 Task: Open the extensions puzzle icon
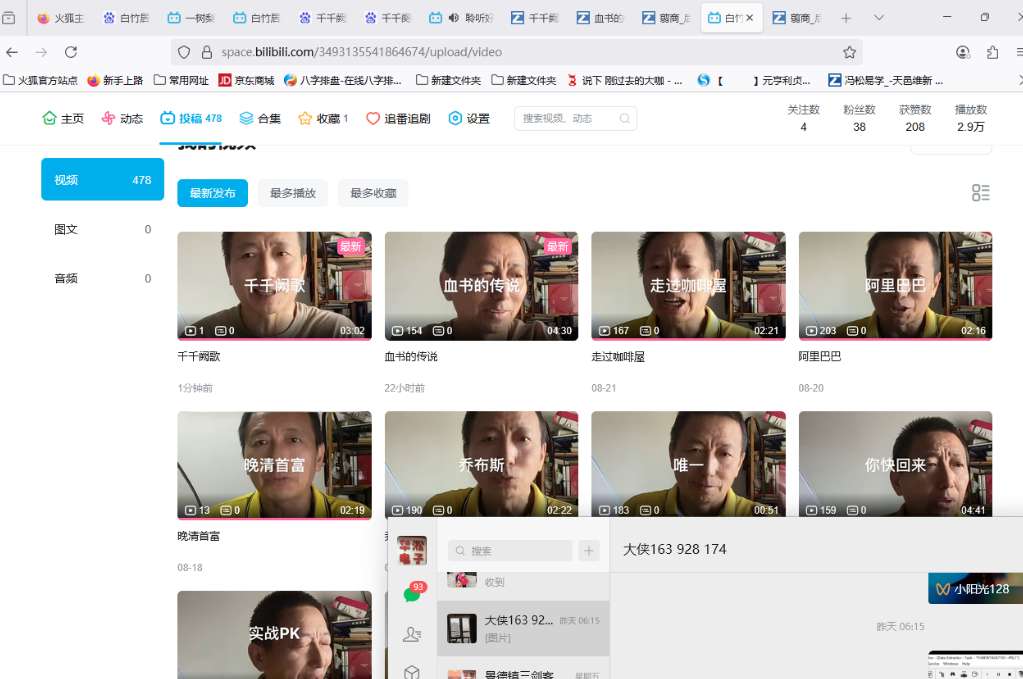coord(992,52)
